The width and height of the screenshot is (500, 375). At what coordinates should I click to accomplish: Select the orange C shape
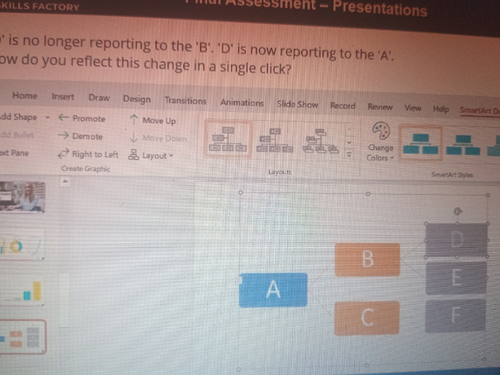[x=367, y=317]
